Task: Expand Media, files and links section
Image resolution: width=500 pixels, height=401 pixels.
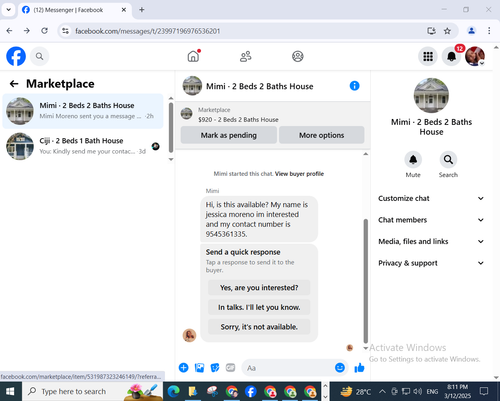Action: [431, 241]
